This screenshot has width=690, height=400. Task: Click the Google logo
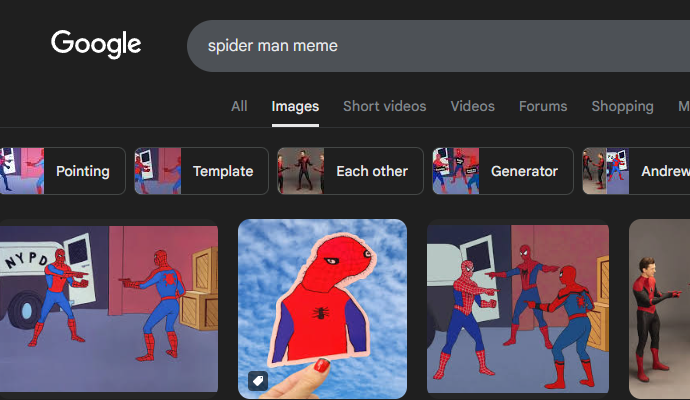(96, 44)
